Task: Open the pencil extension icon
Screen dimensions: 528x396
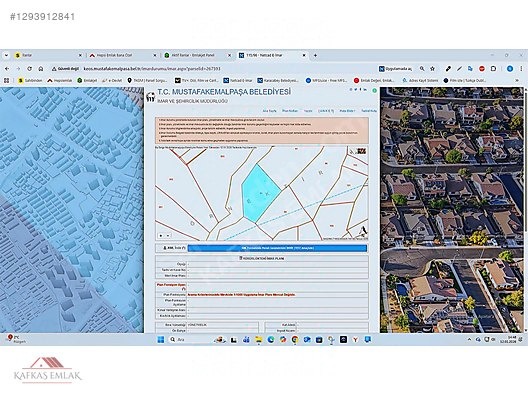Action: pos(459,69)
